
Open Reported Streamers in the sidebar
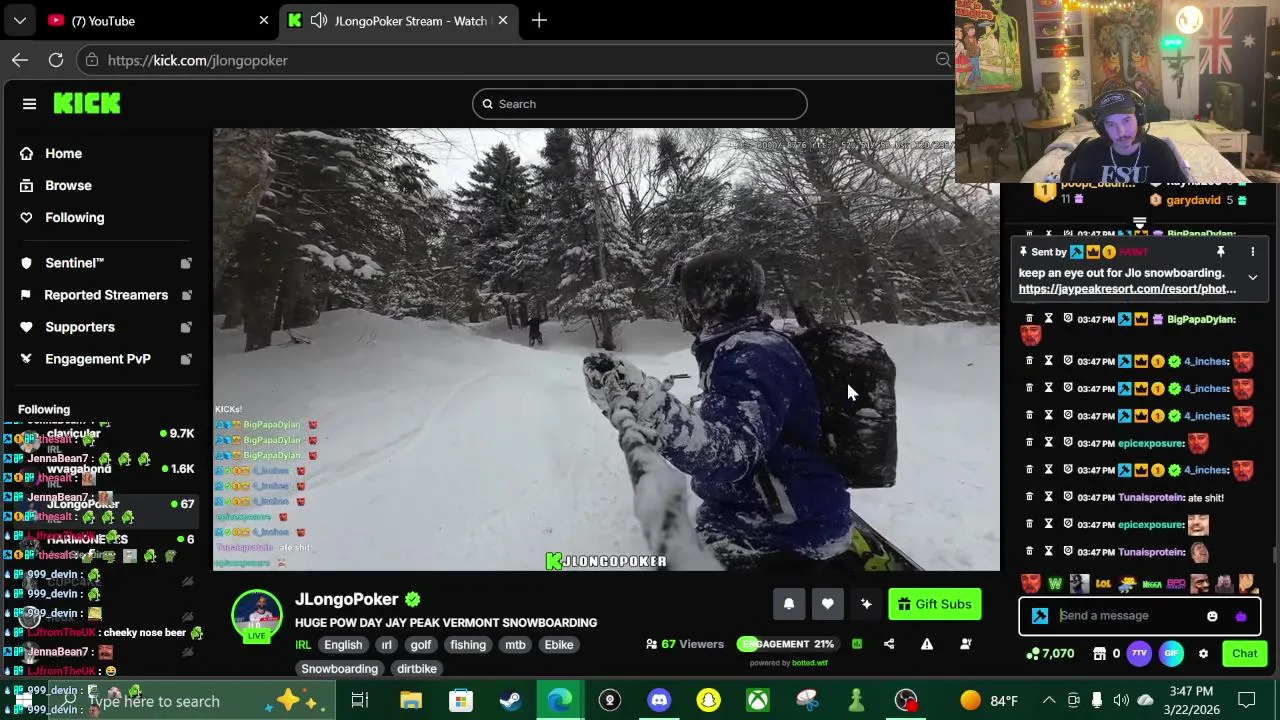pos(106,295)
